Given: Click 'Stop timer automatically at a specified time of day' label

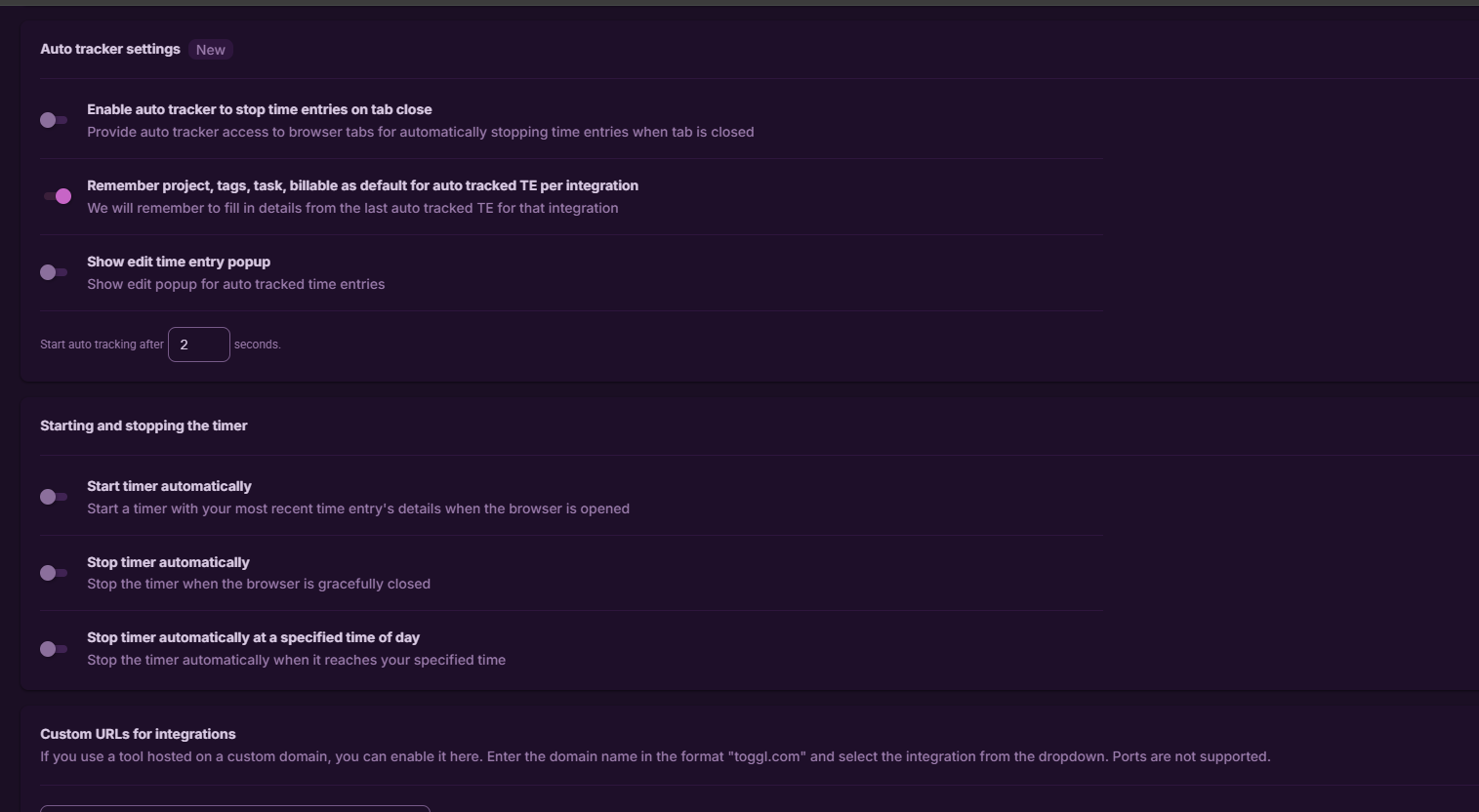Looking at the screenshot, I should point(253,637).
